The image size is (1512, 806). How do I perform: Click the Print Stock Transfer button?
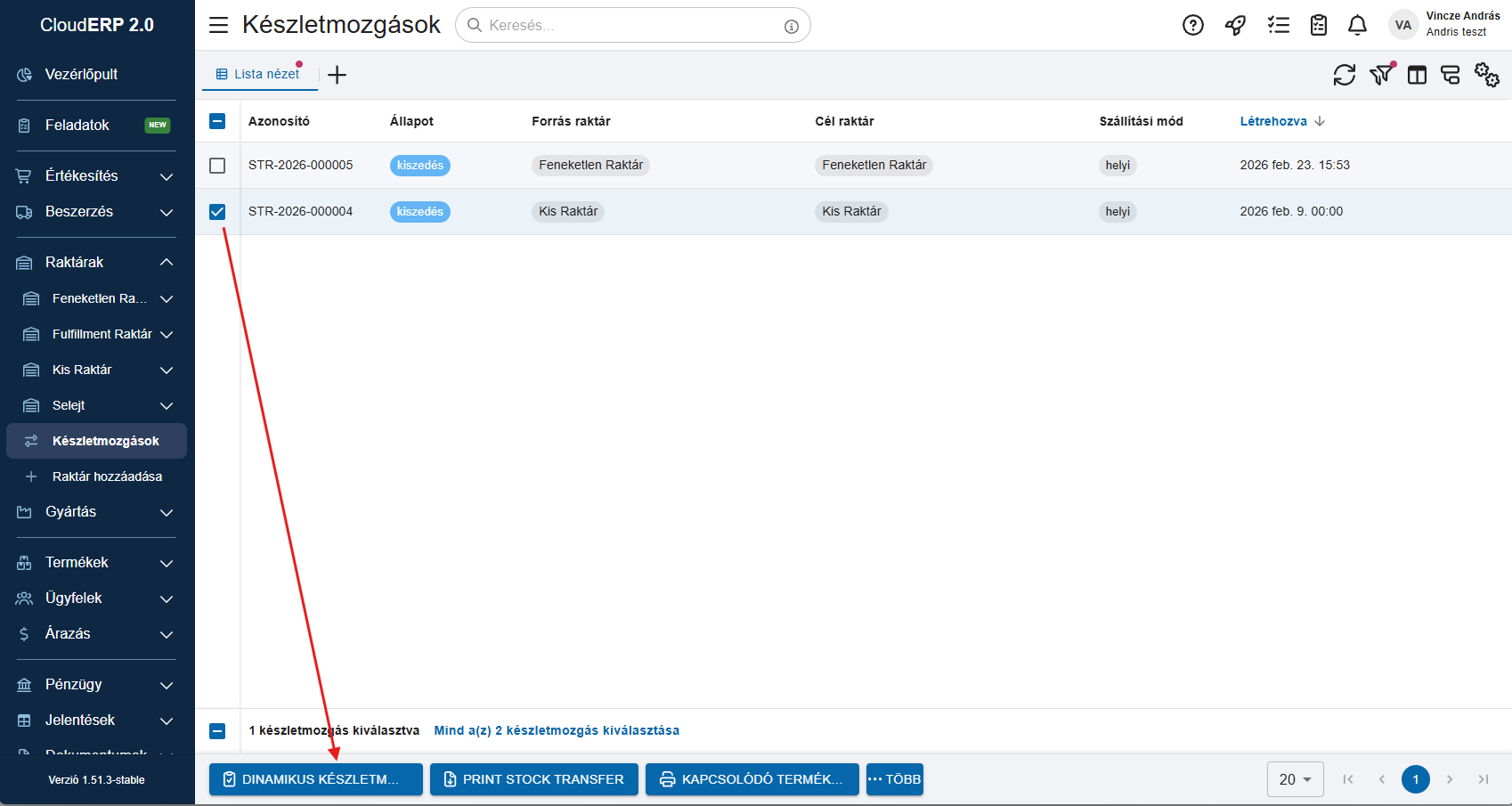[533, 779]
